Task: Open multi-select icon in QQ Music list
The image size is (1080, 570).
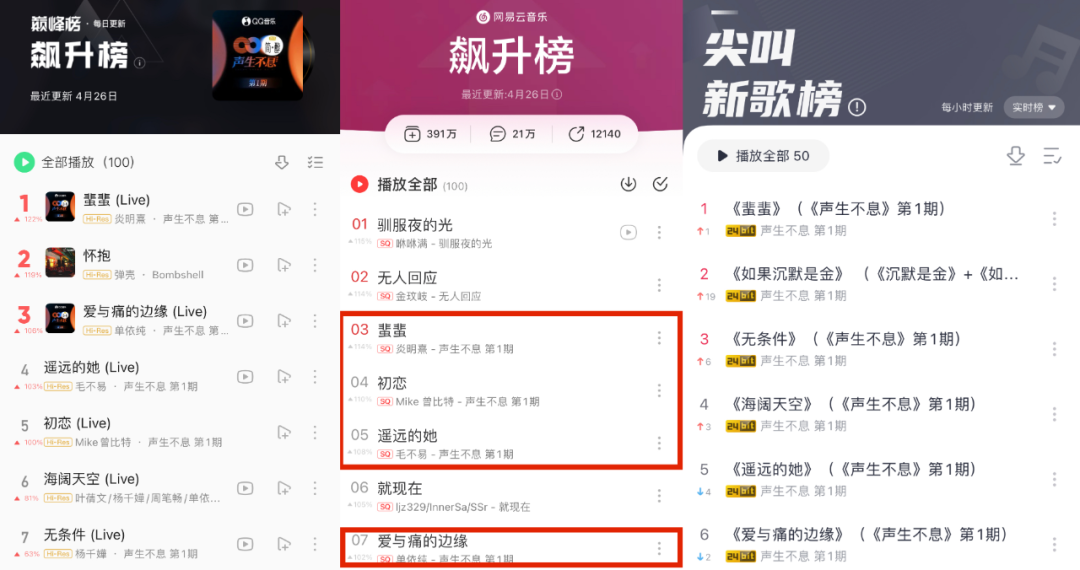Action: (315, 162)
